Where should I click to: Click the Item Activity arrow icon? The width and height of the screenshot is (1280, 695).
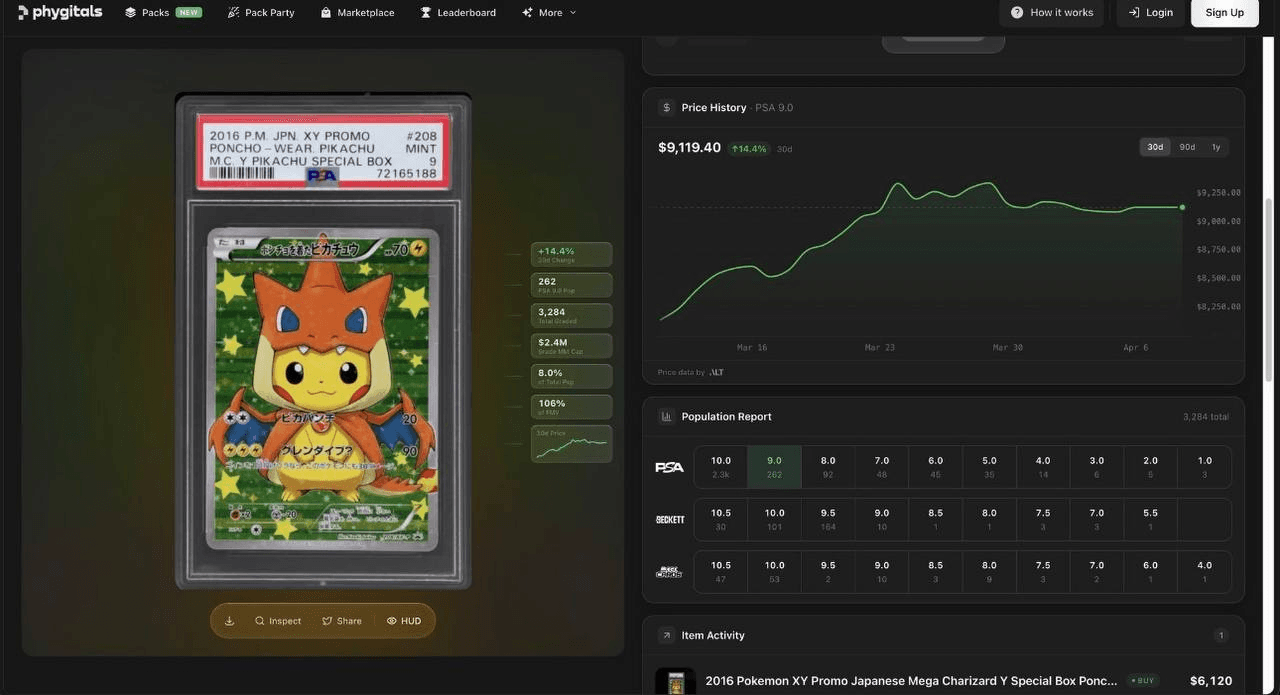666,635
